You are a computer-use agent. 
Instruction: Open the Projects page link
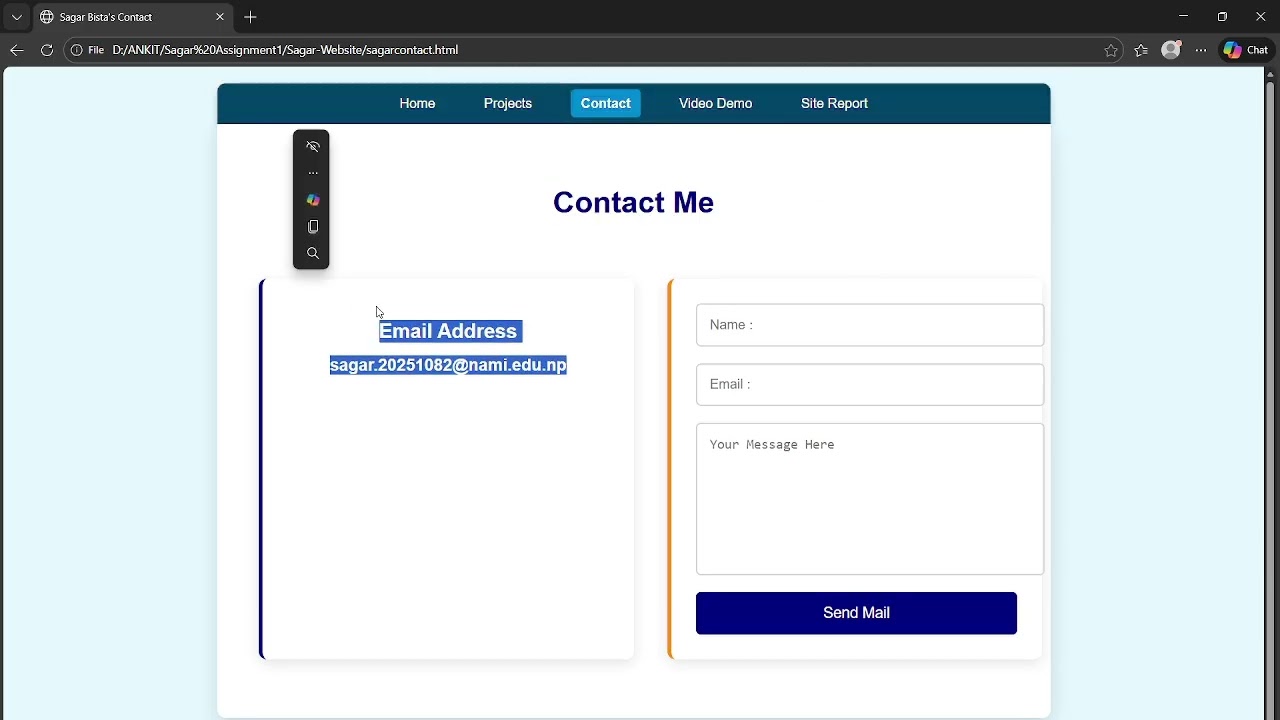pos(508,103)
